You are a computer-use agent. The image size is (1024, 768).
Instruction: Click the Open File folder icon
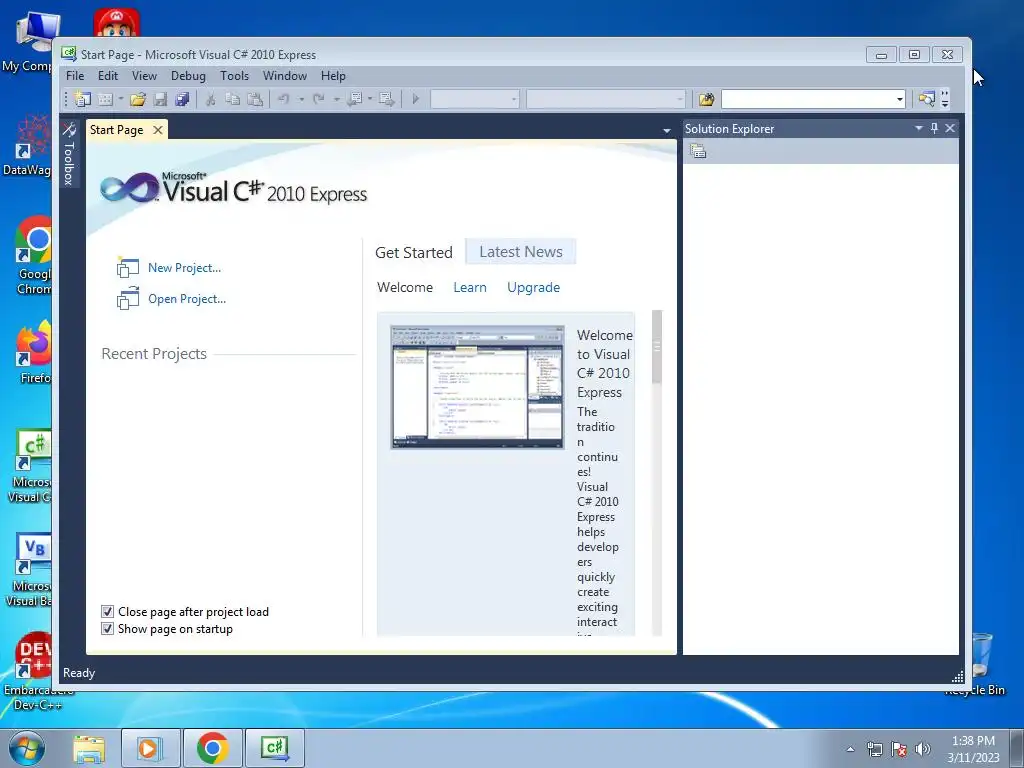(138, 99)
